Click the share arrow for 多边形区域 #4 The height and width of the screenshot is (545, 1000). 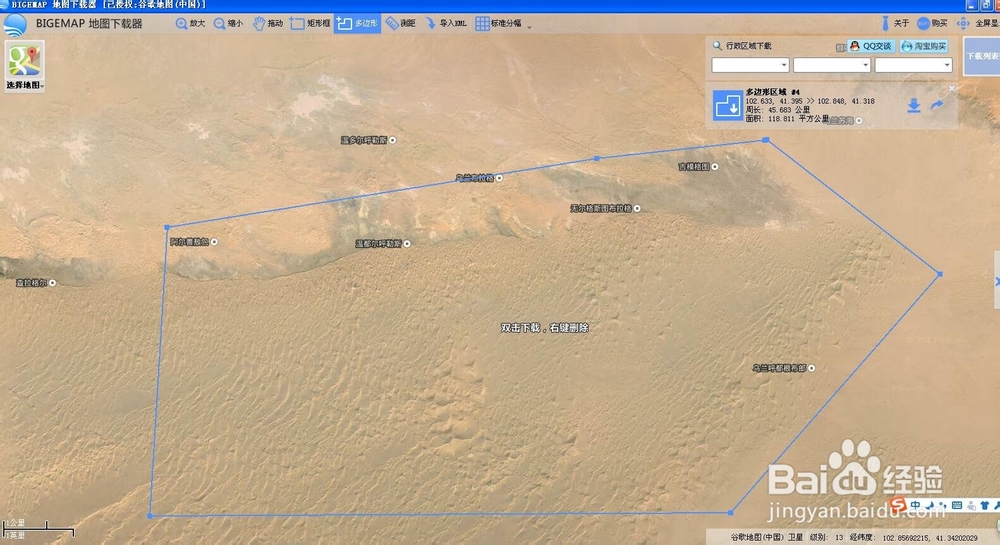point(937,105)
